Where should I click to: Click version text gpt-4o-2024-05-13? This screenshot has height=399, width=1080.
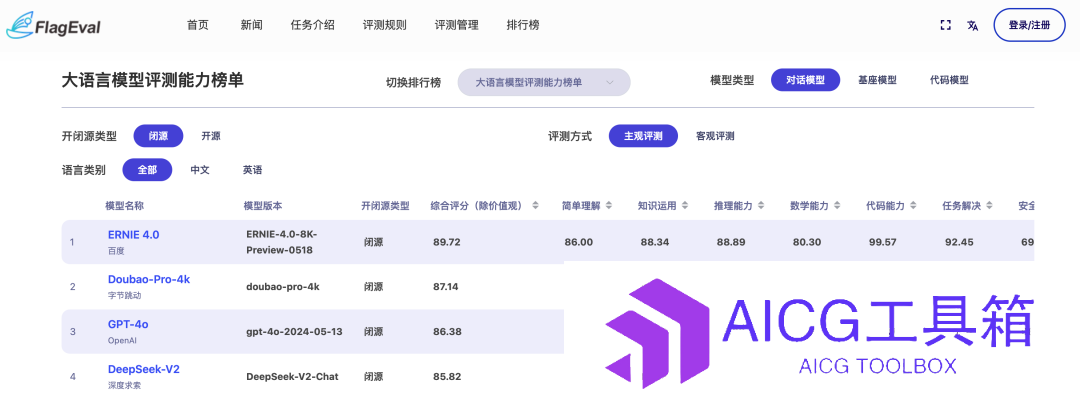coord(294,331)
